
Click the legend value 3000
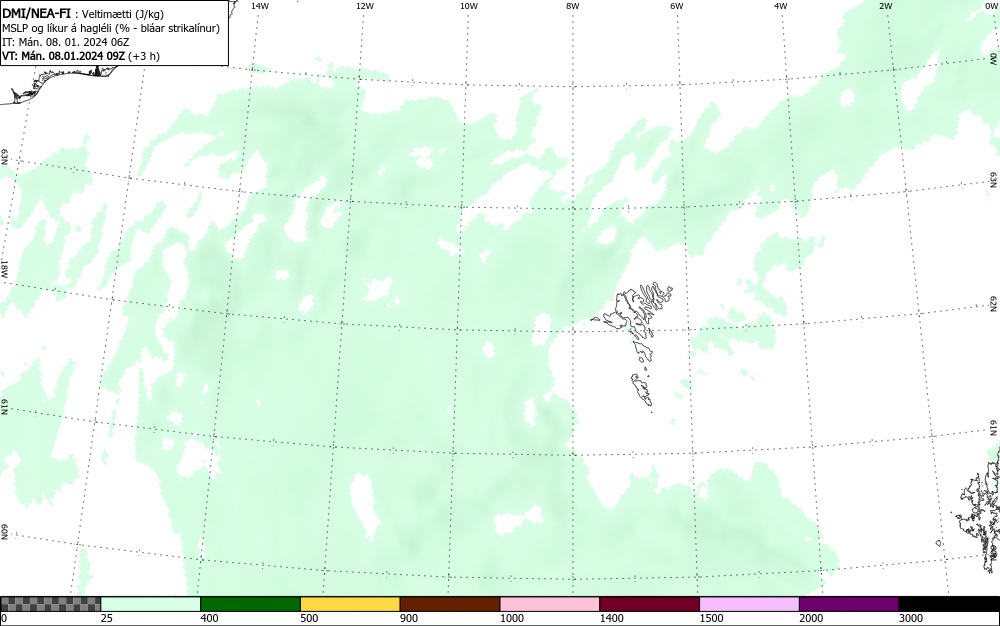coord(911,618)
